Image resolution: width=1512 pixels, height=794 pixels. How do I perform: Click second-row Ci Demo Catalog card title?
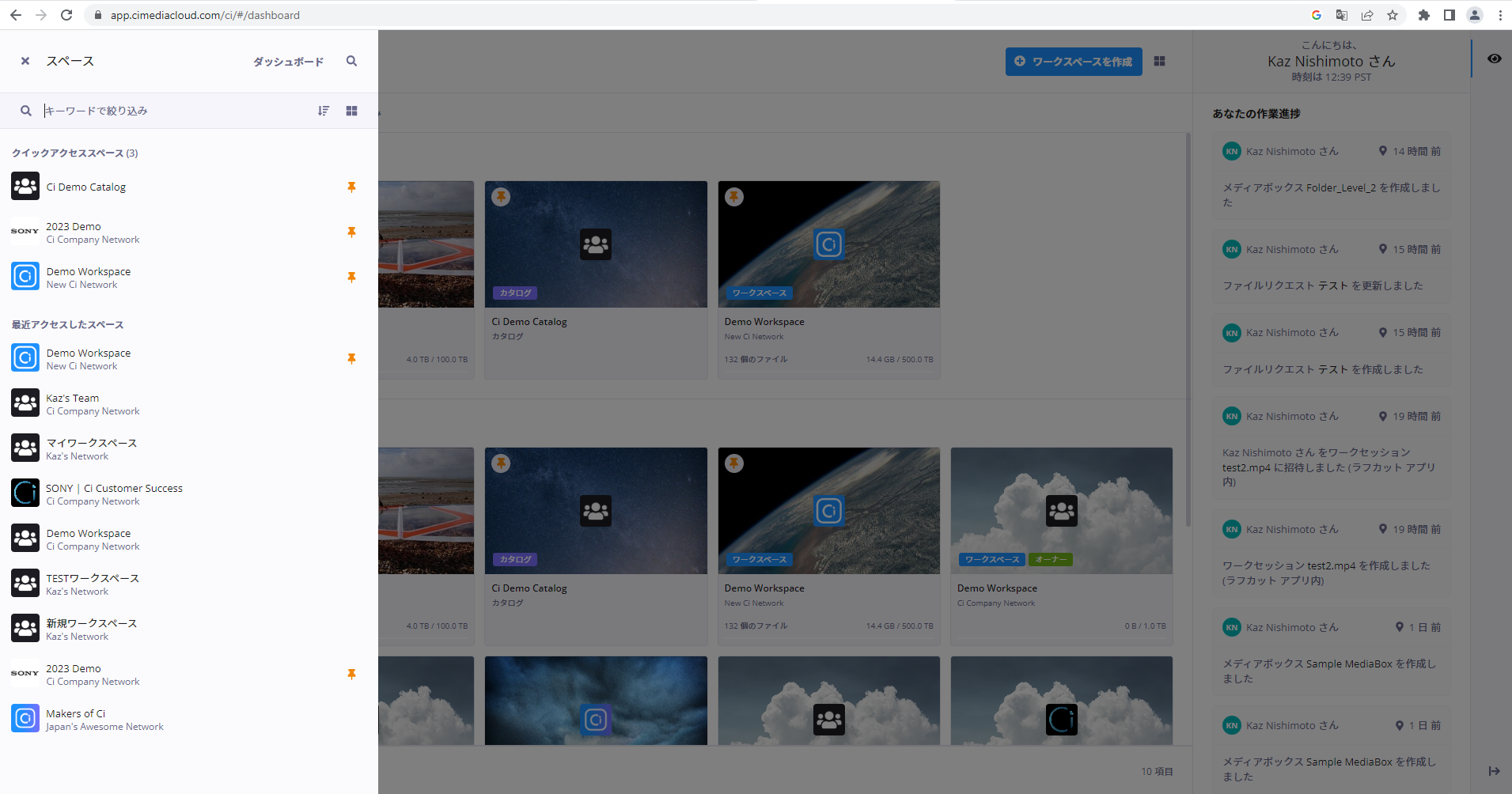point(529,588)
